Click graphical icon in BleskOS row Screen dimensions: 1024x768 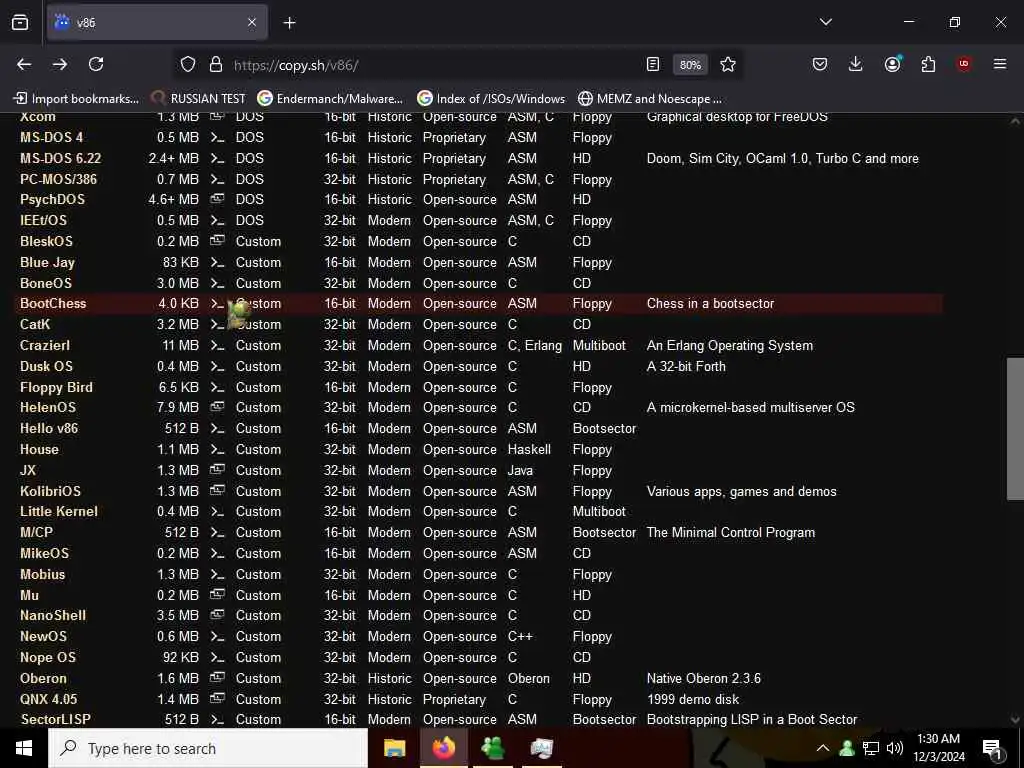(x=217, y=241)
